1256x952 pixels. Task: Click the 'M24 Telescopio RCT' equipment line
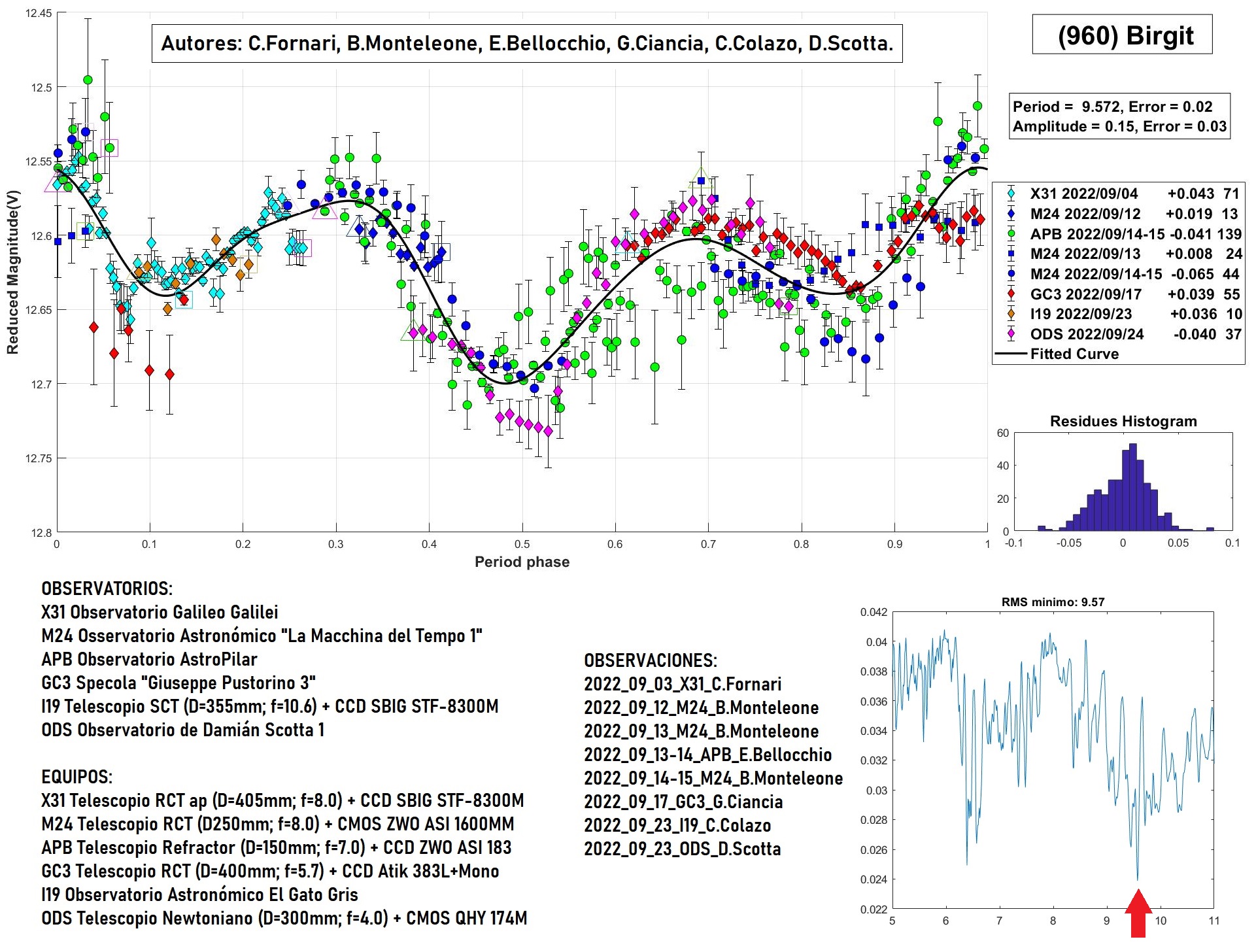tap(278, 824)
